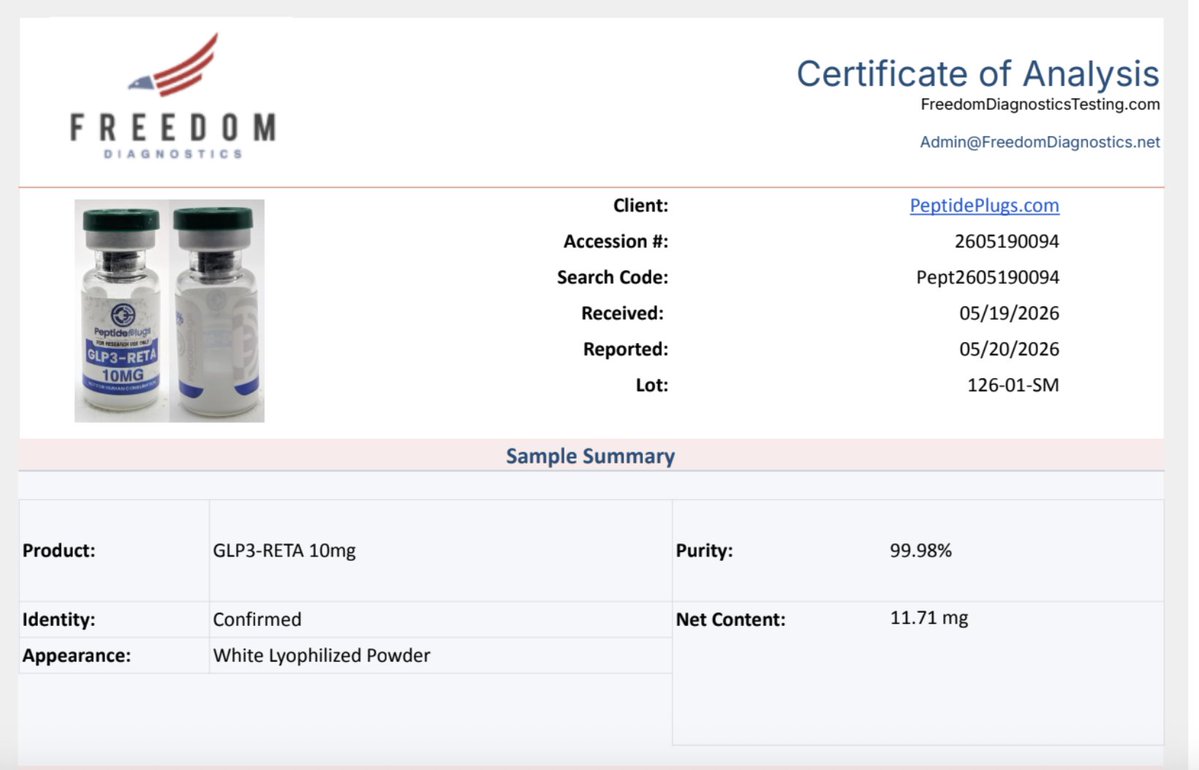Click the Net Content: label

(730, 619)
